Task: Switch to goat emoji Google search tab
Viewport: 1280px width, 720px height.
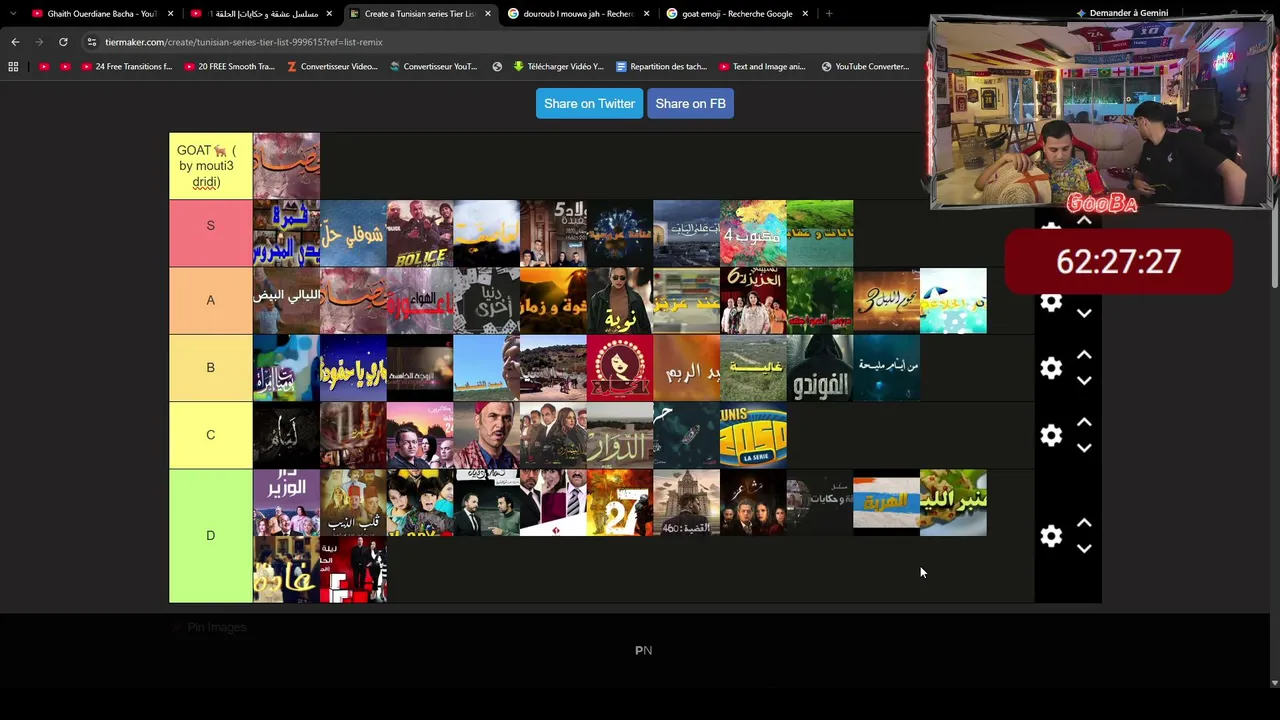Action: click(x=737, y=14)
